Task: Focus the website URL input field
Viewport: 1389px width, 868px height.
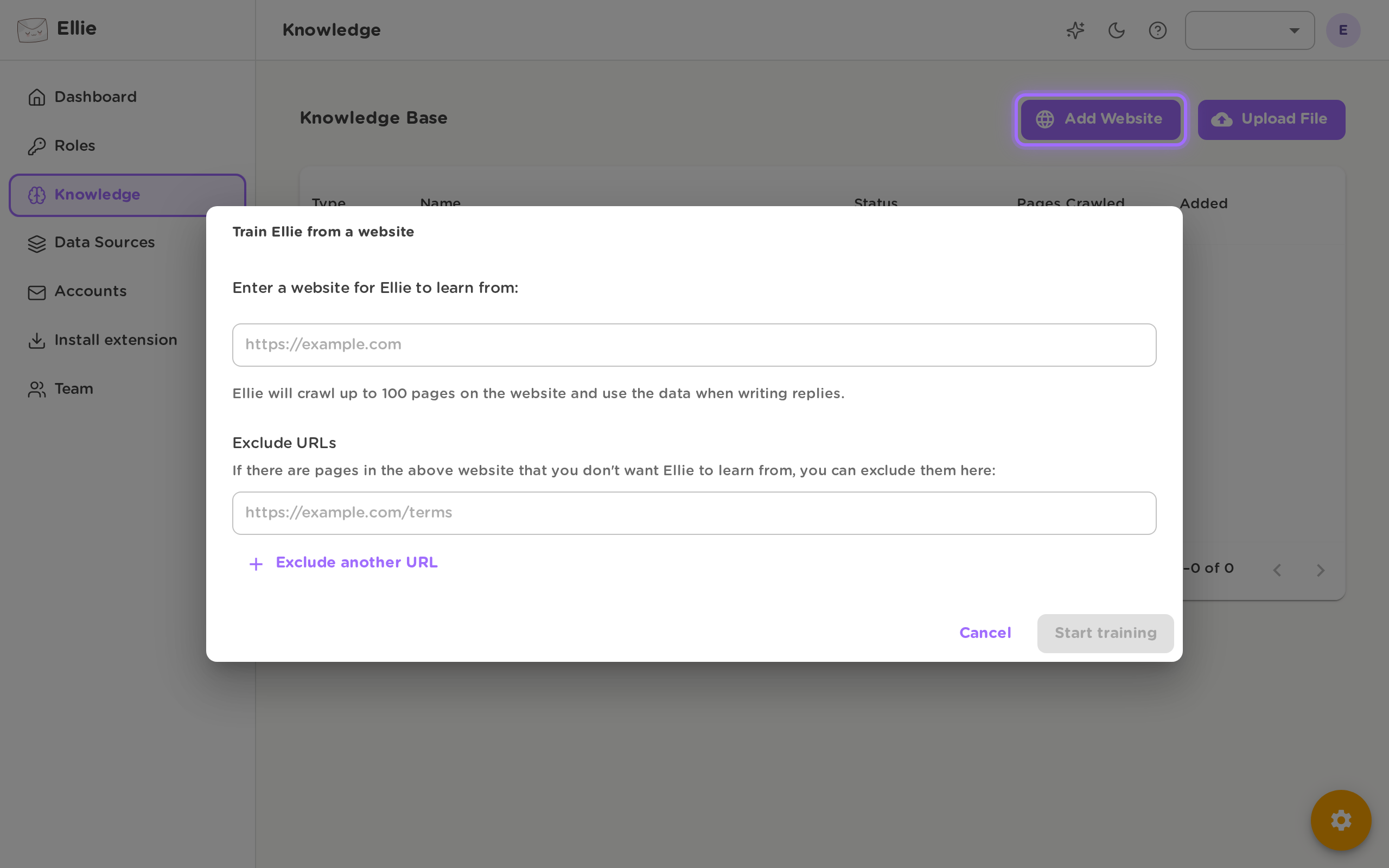Action: pyautogui.click(x=694, y=345)
